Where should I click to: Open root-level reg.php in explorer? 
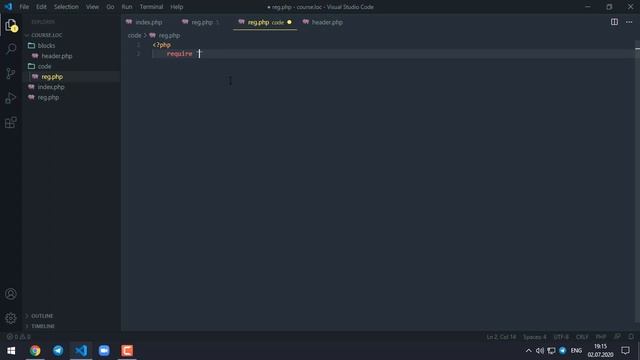coord(48,98)
